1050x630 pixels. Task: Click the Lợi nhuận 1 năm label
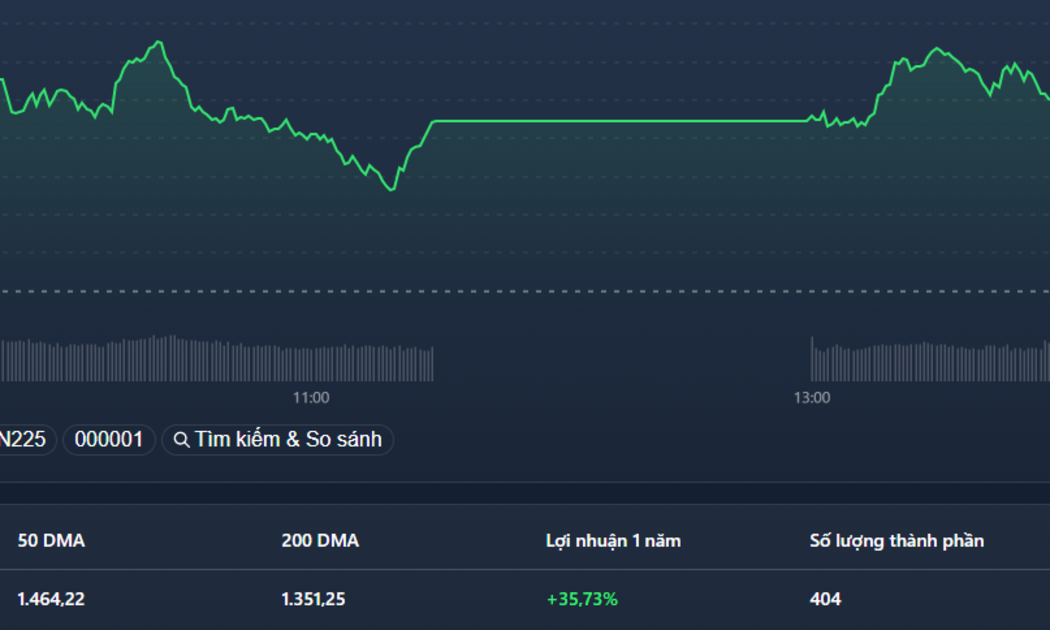click(x=613, y=541)
